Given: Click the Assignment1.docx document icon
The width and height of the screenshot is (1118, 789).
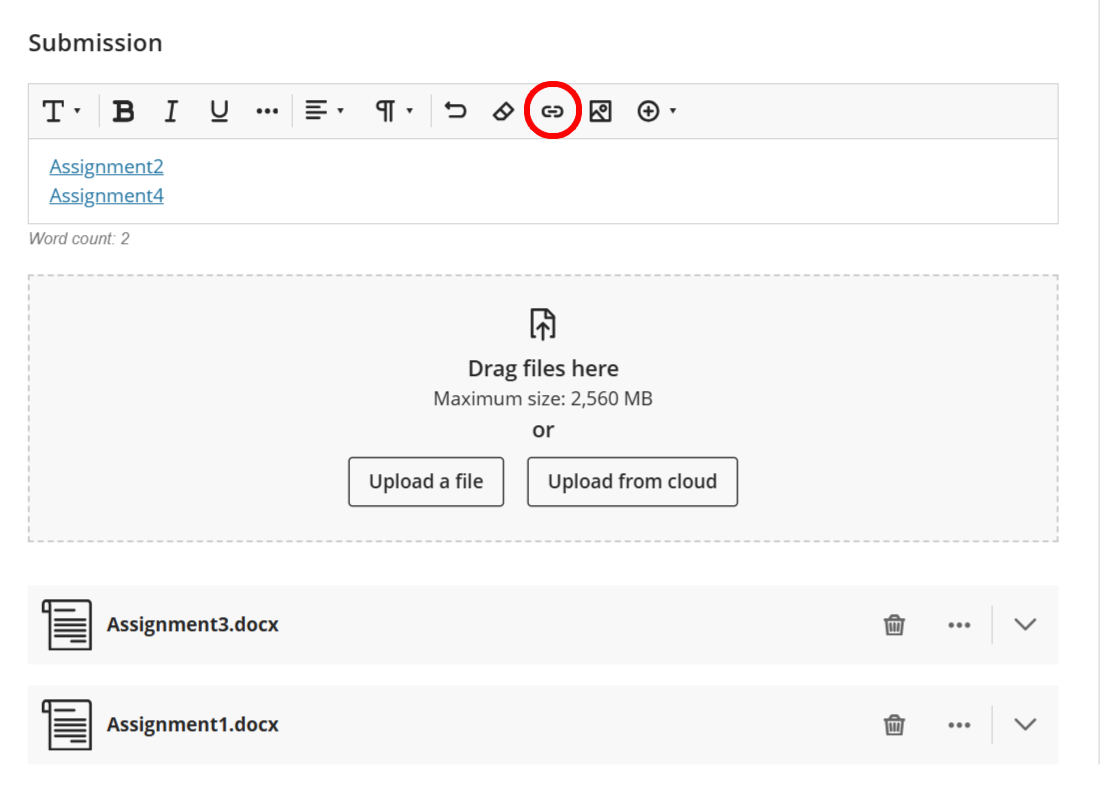Looking at the screenshot, I should point(67,725).
